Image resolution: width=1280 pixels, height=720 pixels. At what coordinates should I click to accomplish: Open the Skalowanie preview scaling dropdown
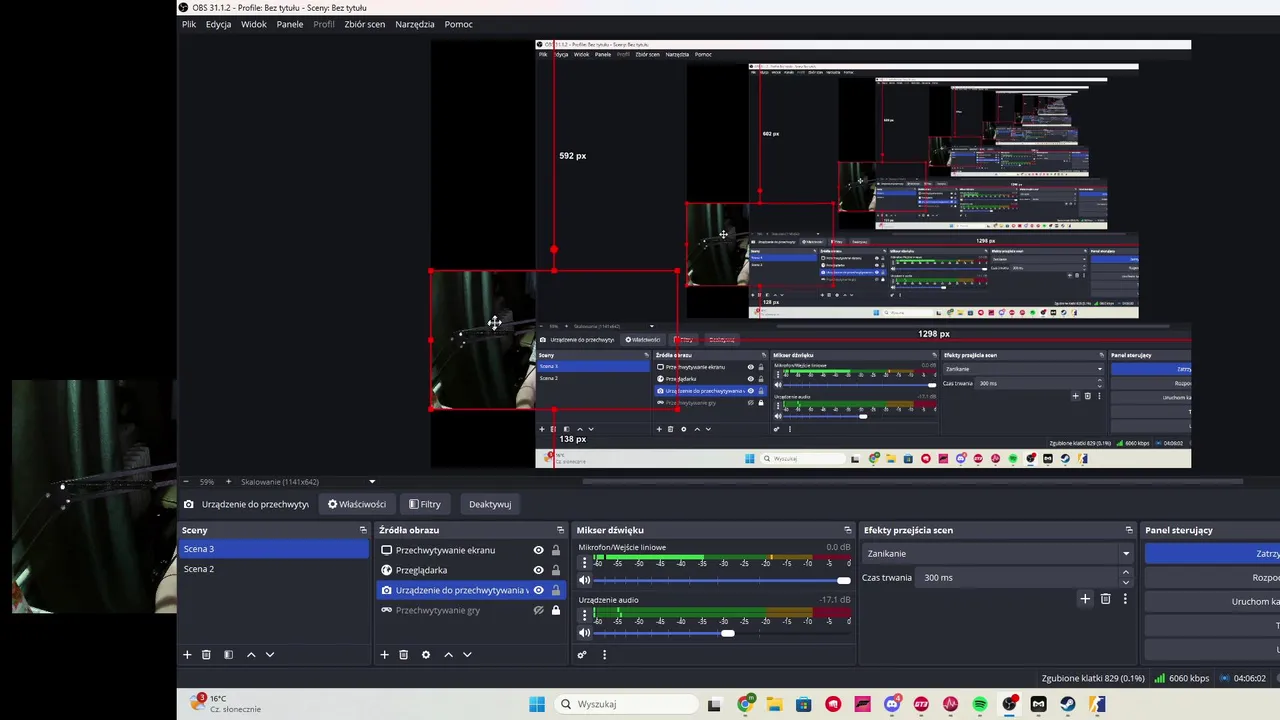tap(309, 482)
